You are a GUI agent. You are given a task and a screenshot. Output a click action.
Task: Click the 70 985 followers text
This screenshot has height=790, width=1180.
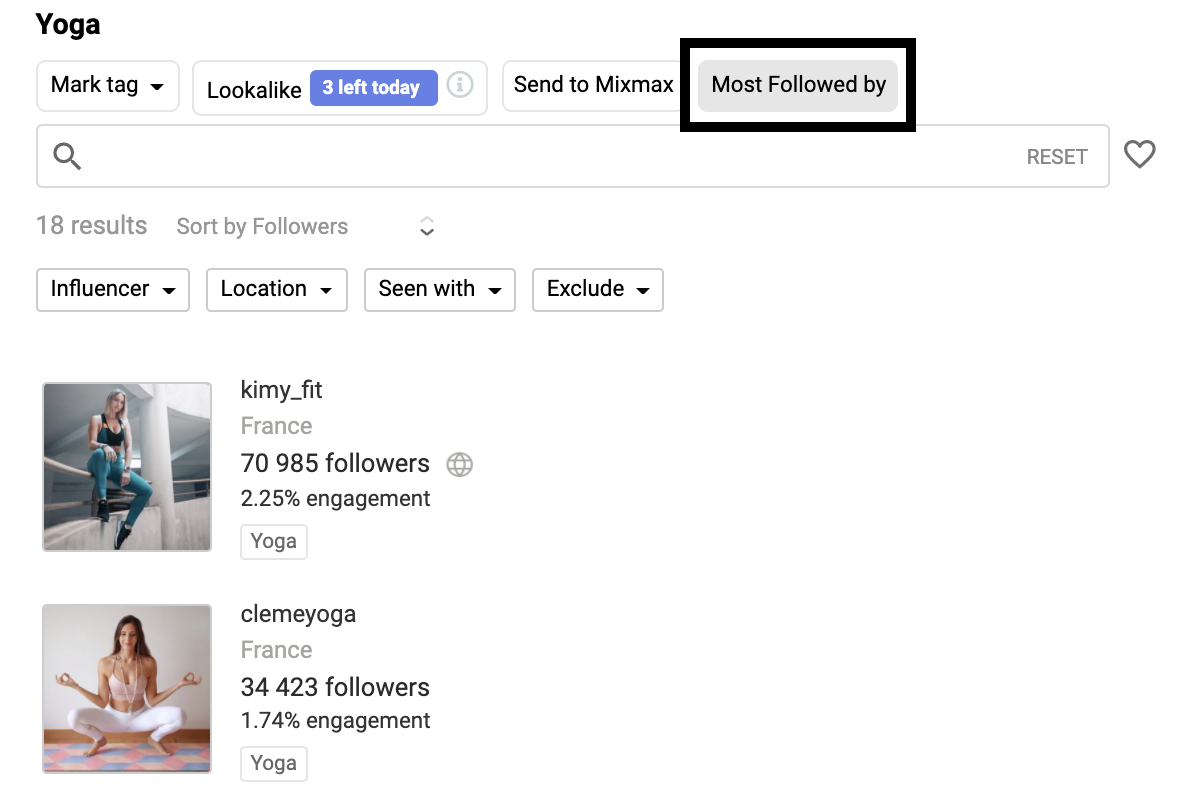tap(335, 463)
